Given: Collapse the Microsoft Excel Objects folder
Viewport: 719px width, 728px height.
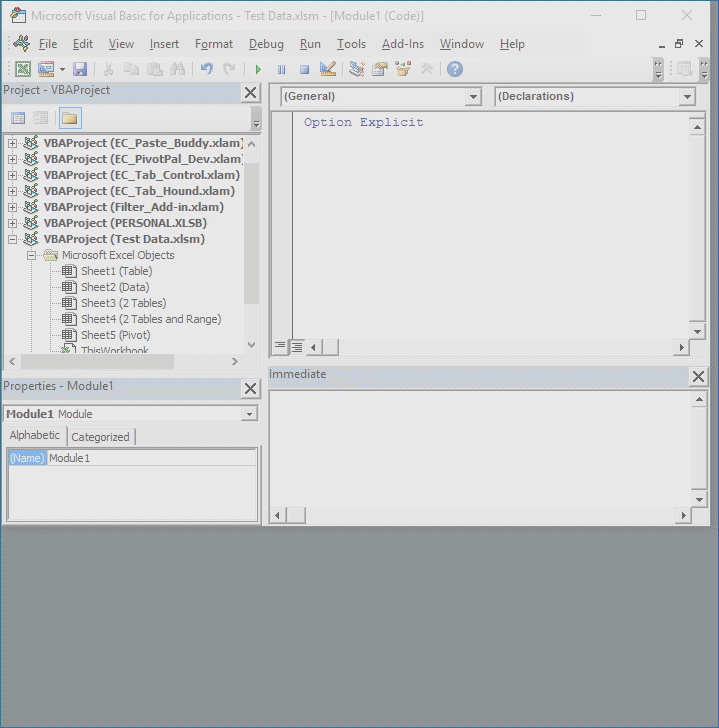Looking at the screenshot, I should click(x=31, y=255).
